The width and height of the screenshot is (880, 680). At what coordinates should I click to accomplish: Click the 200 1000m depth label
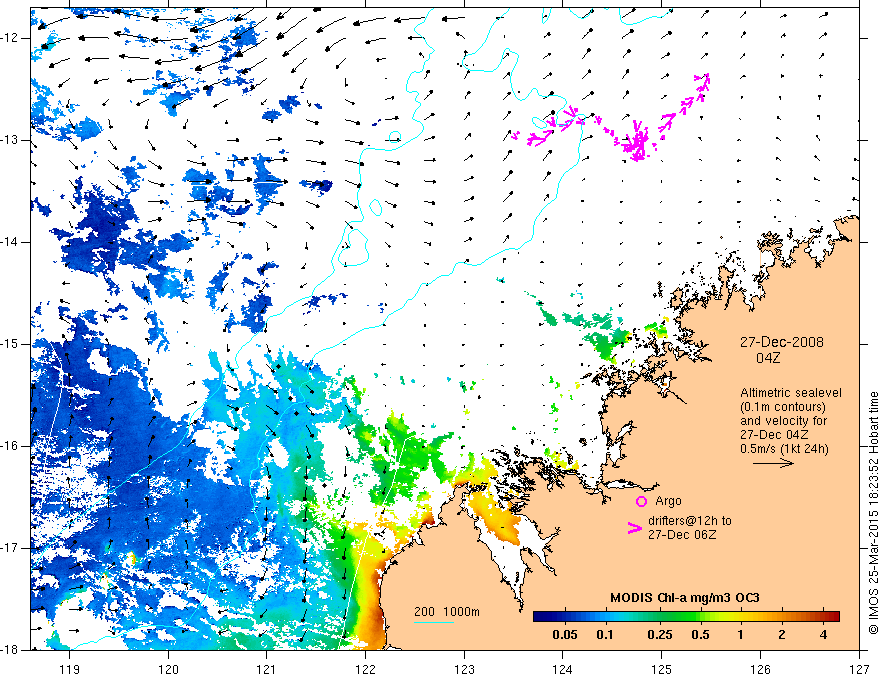click(x=447, y=612)
